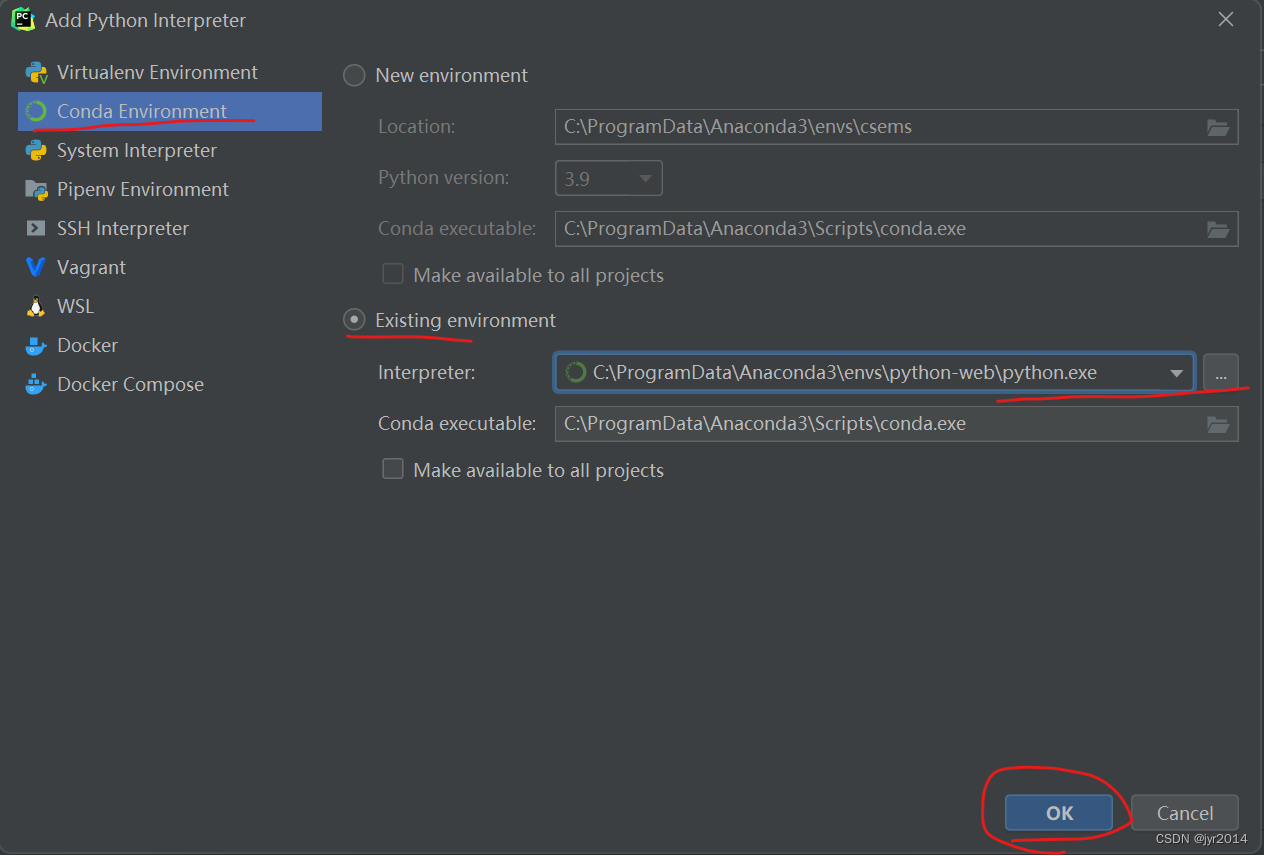This screenshot has height=856, width=1264.
Task: Enable Make available to all projects under New environment
Action: click(x=393, y=274)
